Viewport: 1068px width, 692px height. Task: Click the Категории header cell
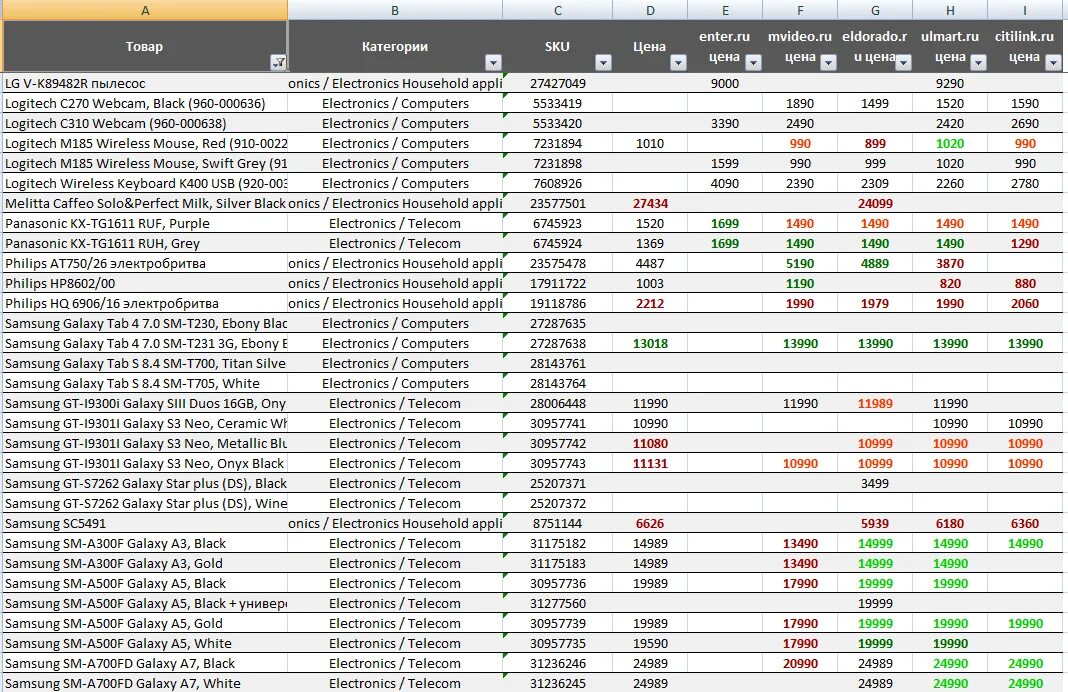coord(395,46)
